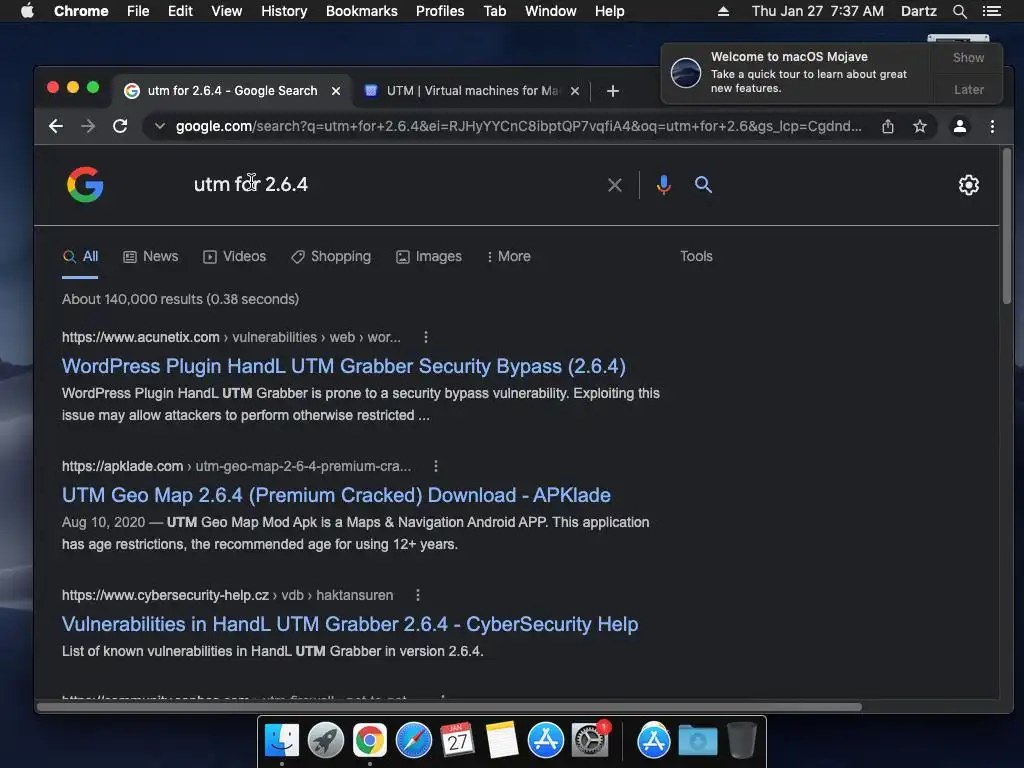Reload the Google search page
The height and width of the screenshot is (768, 1024).
point(120,126)
